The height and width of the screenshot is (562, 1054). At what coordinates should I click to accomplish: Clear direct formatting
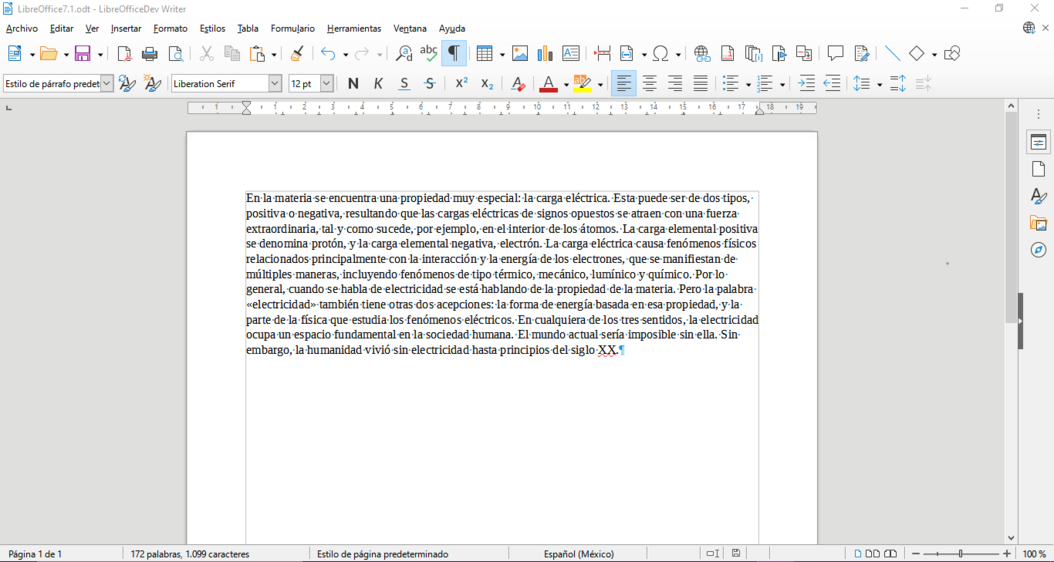coord(518,84)
